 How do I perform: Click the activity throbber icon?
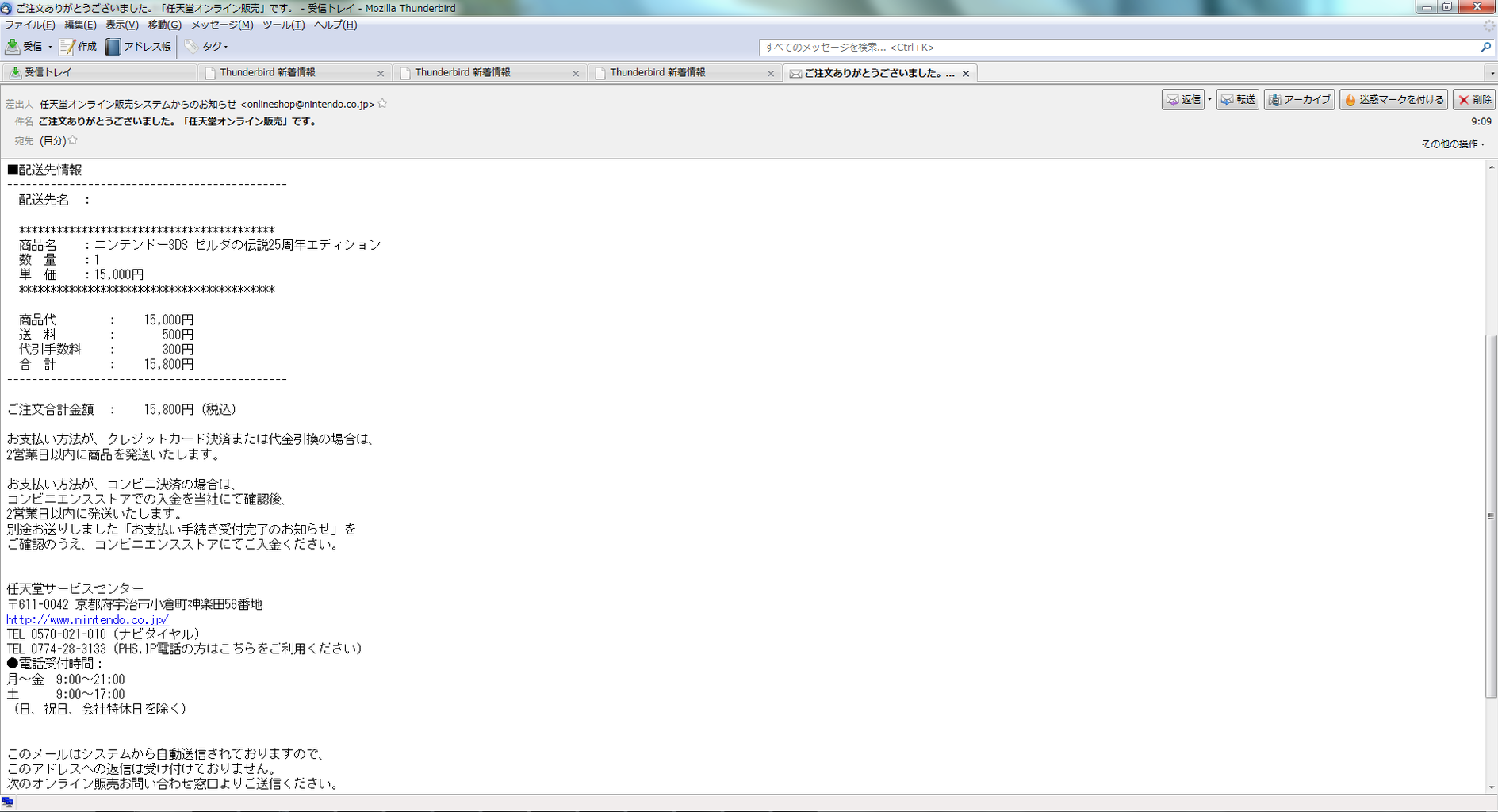pos(1488,25)
